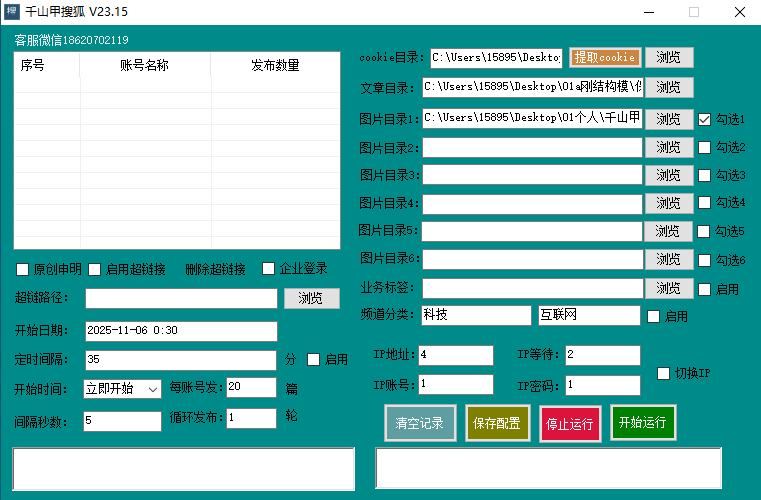Click the 序号 column header
Viewport: 761px width, 500px height.
tap(47, 65)
